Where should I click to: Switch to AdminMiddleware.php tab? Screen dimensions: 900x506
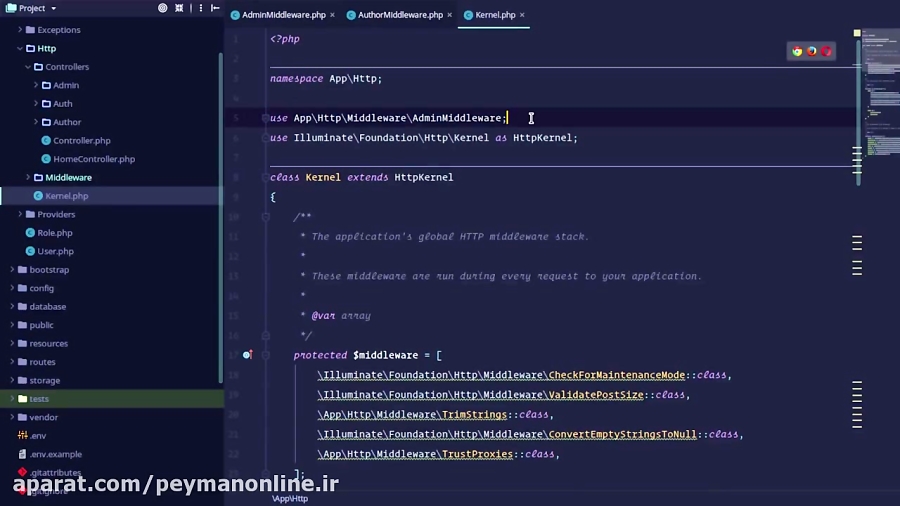284,15
